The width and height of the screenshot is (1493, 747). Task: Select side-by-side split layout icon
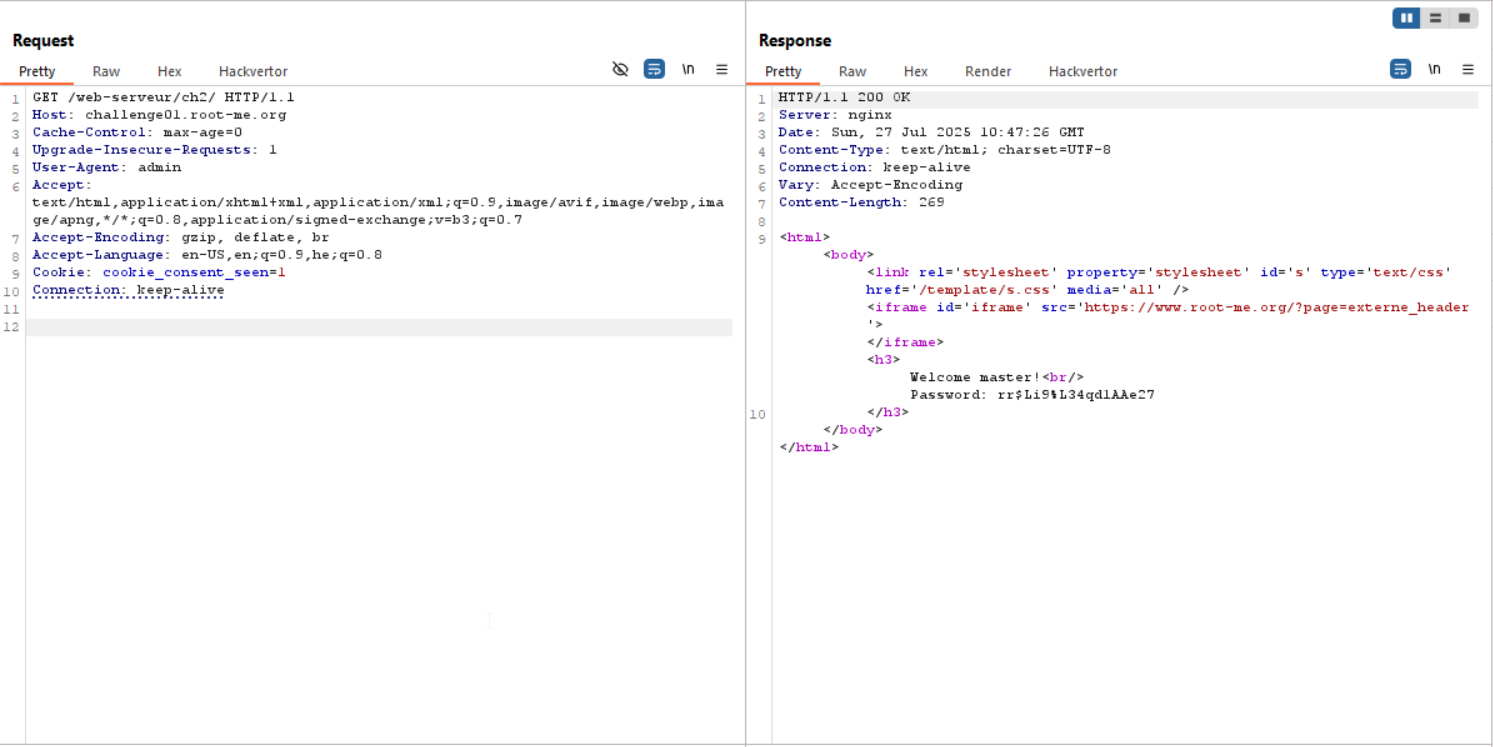click(x=1406, y=18)
